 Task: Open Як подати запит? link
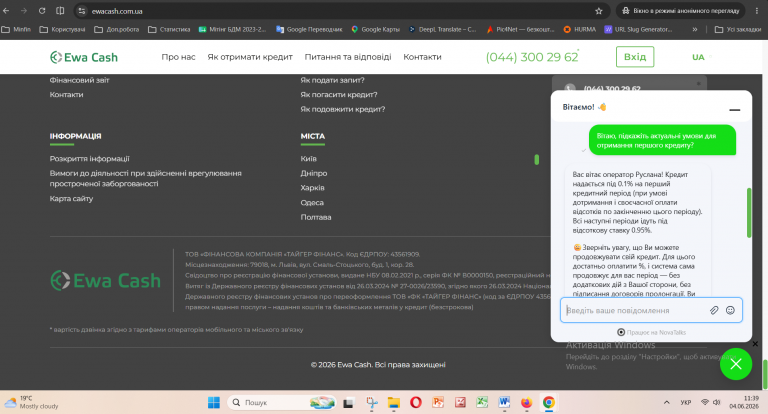coord(332,80)
